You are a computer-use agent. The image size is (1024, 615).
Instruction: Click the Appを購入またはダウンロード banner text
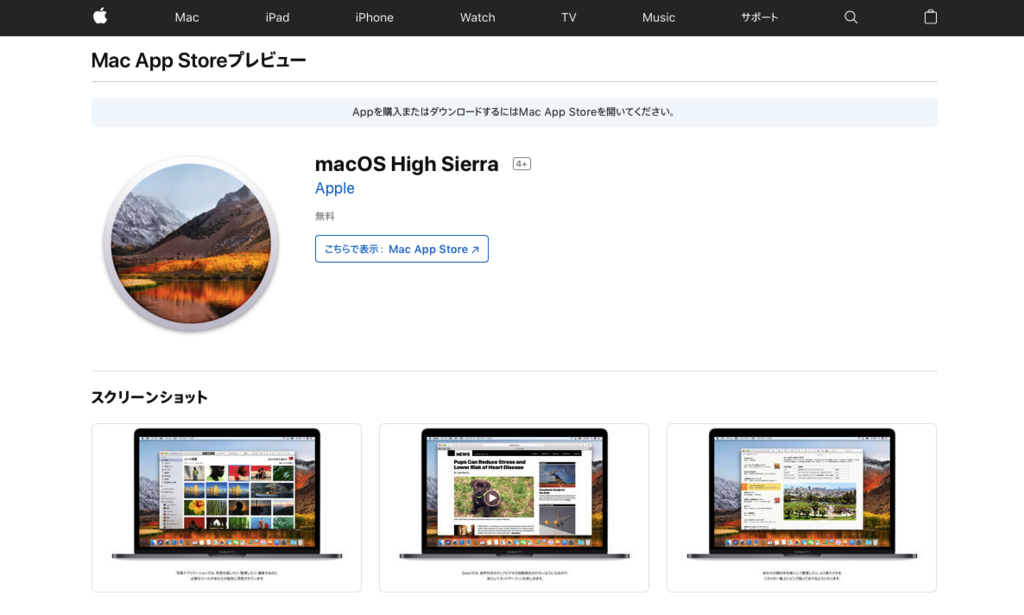click(514, 112)
